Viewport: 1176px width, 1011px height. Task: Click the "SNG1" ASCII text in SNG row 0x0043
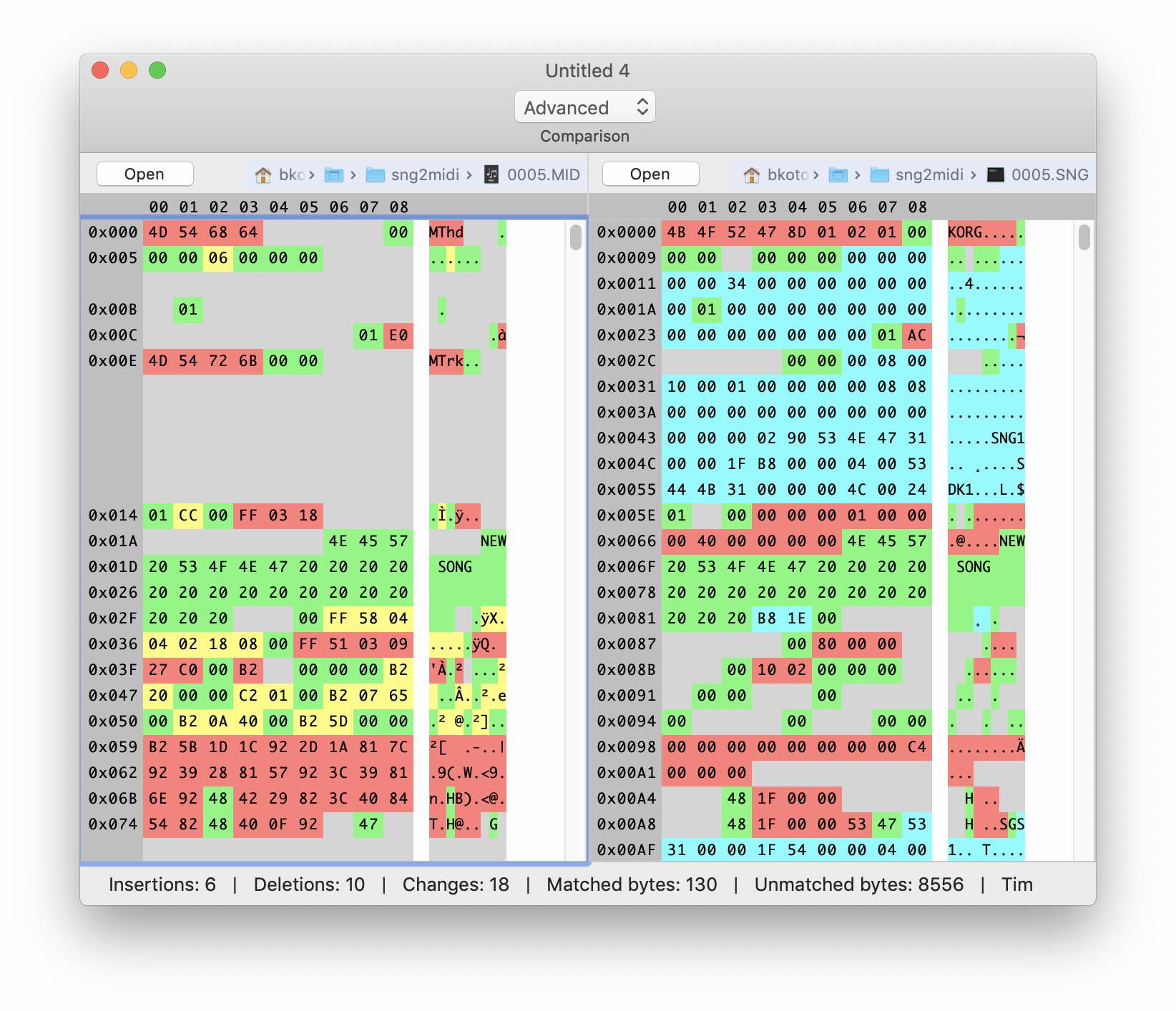1008,438
